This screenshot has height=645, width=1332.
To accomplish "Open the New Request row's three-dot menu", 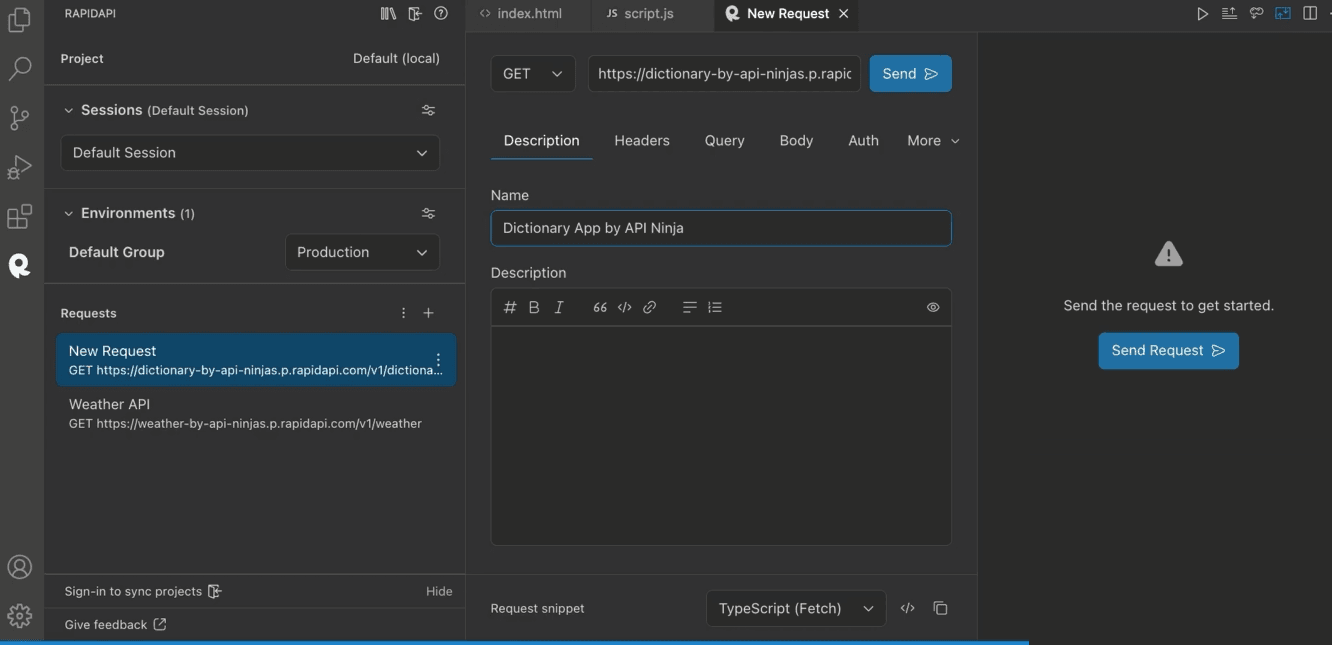I will coord(438,360).
